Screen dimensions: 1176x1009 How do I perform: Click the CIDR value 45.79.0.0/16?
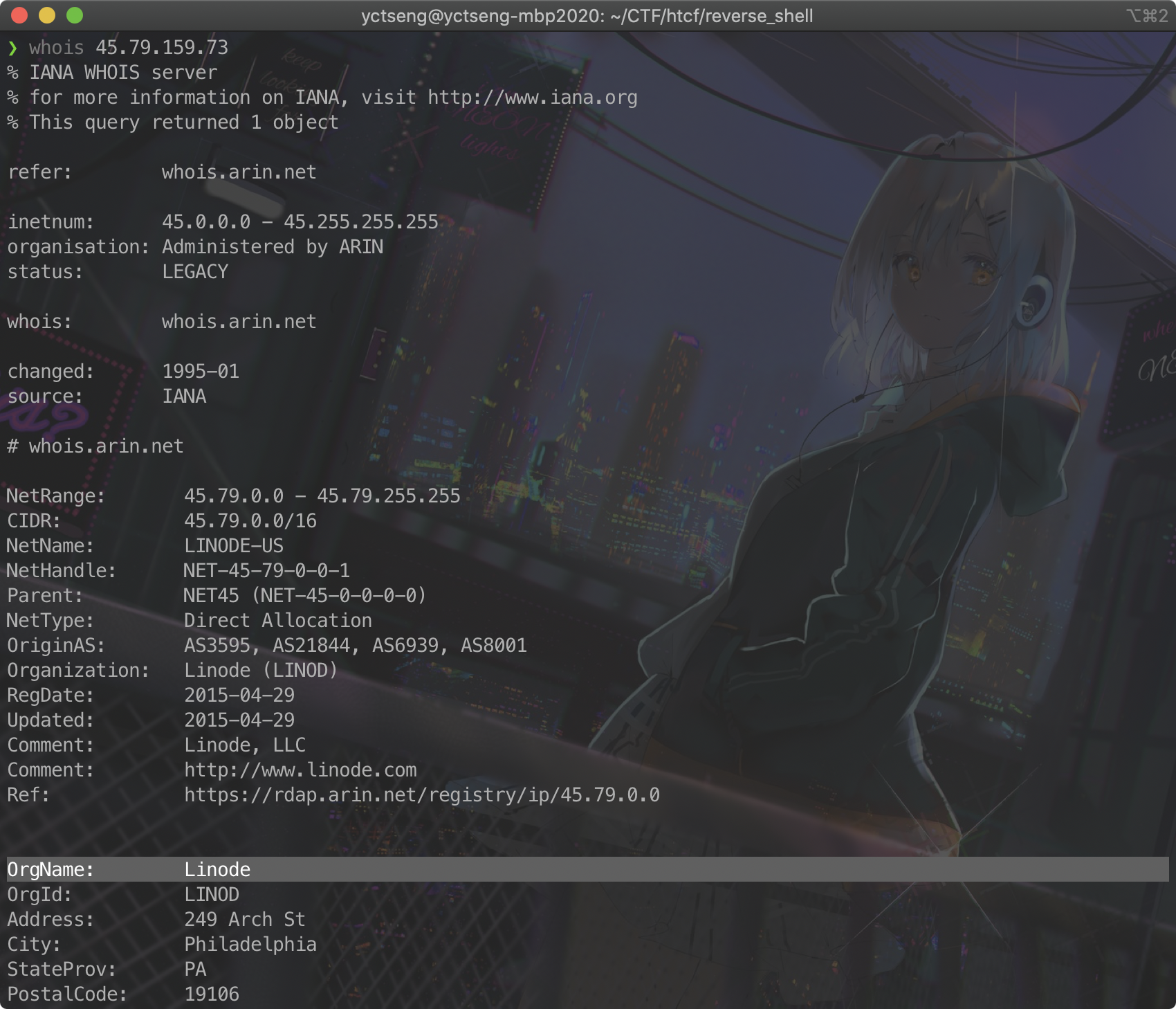(x=250, y=521)
